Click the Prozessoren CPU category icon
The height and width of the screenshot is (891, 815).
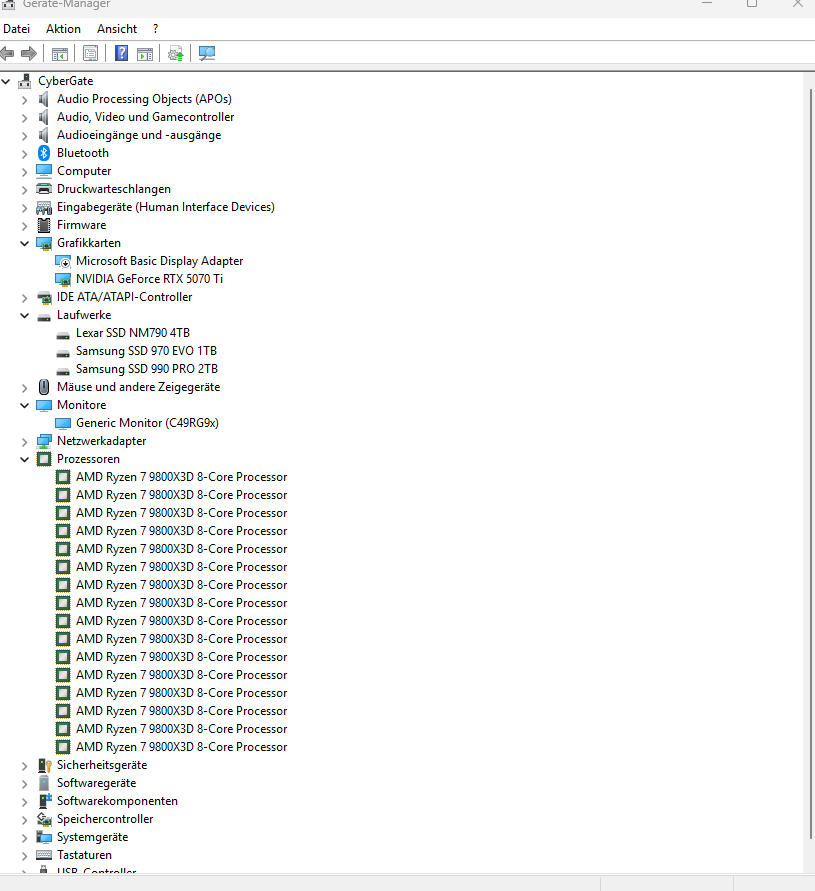[44, 459]
